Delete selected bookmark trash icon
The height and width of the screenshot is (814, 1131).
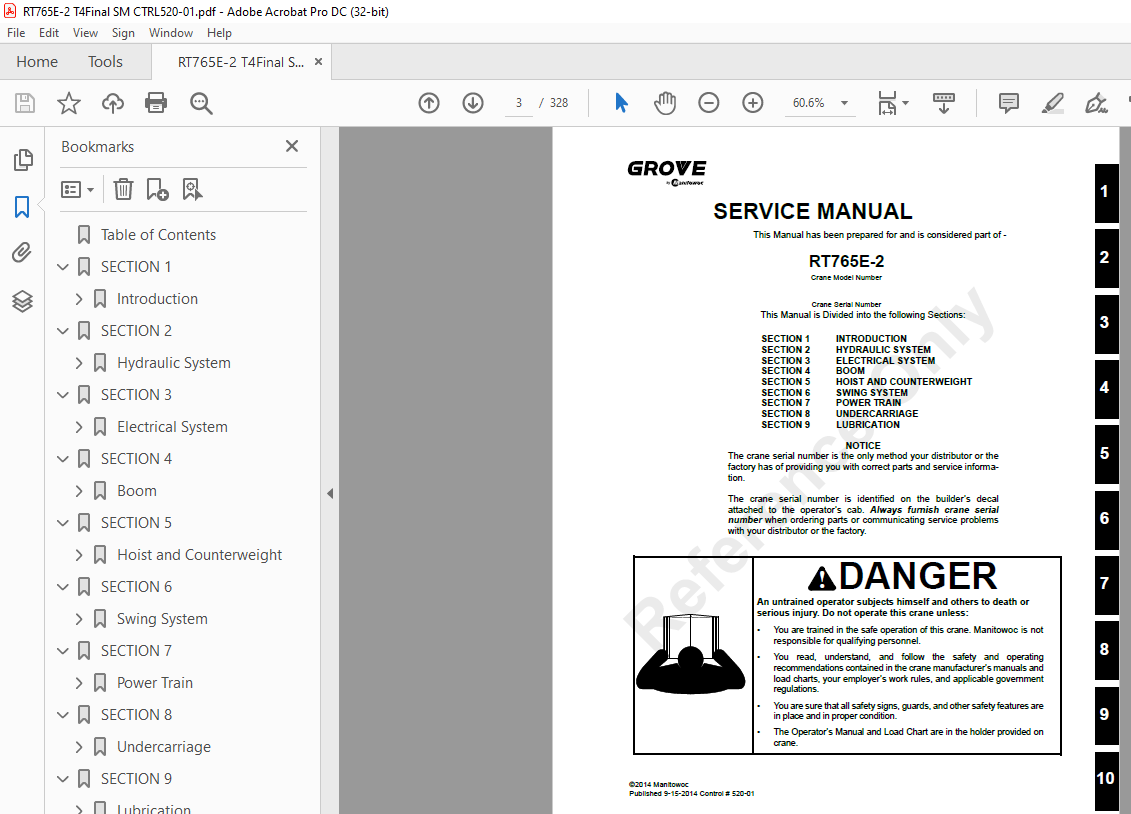coord(123,190)
